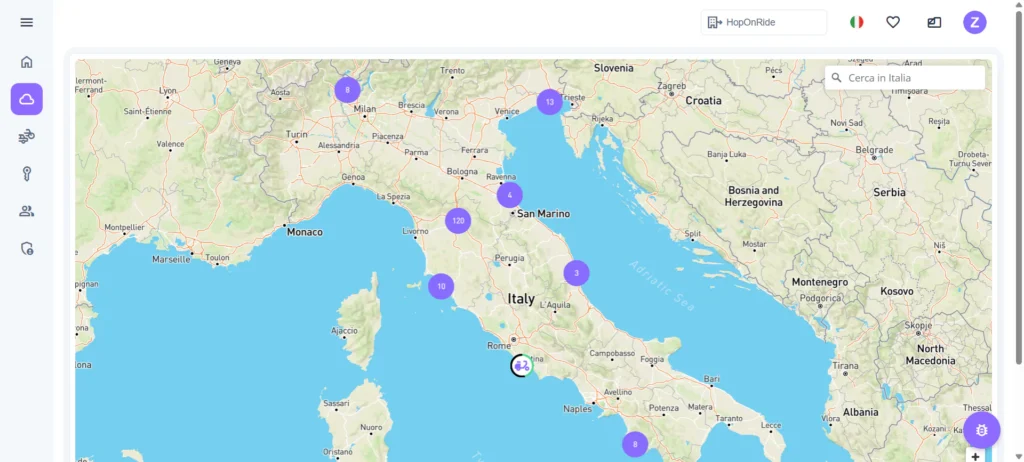The height and width of the screenshot is (462, 1024).
Task: Click the bug report floating button
Action: coord(981,430)
